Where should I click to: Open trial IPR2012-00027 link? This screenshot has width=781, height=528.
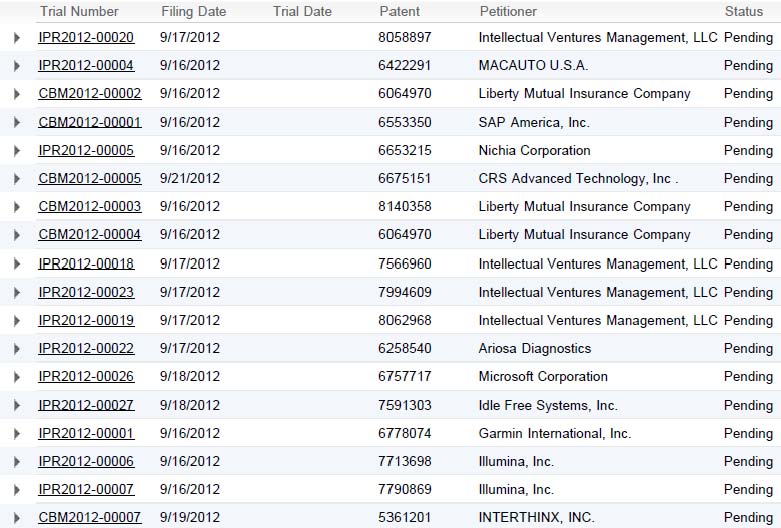[x=86, y=405]
